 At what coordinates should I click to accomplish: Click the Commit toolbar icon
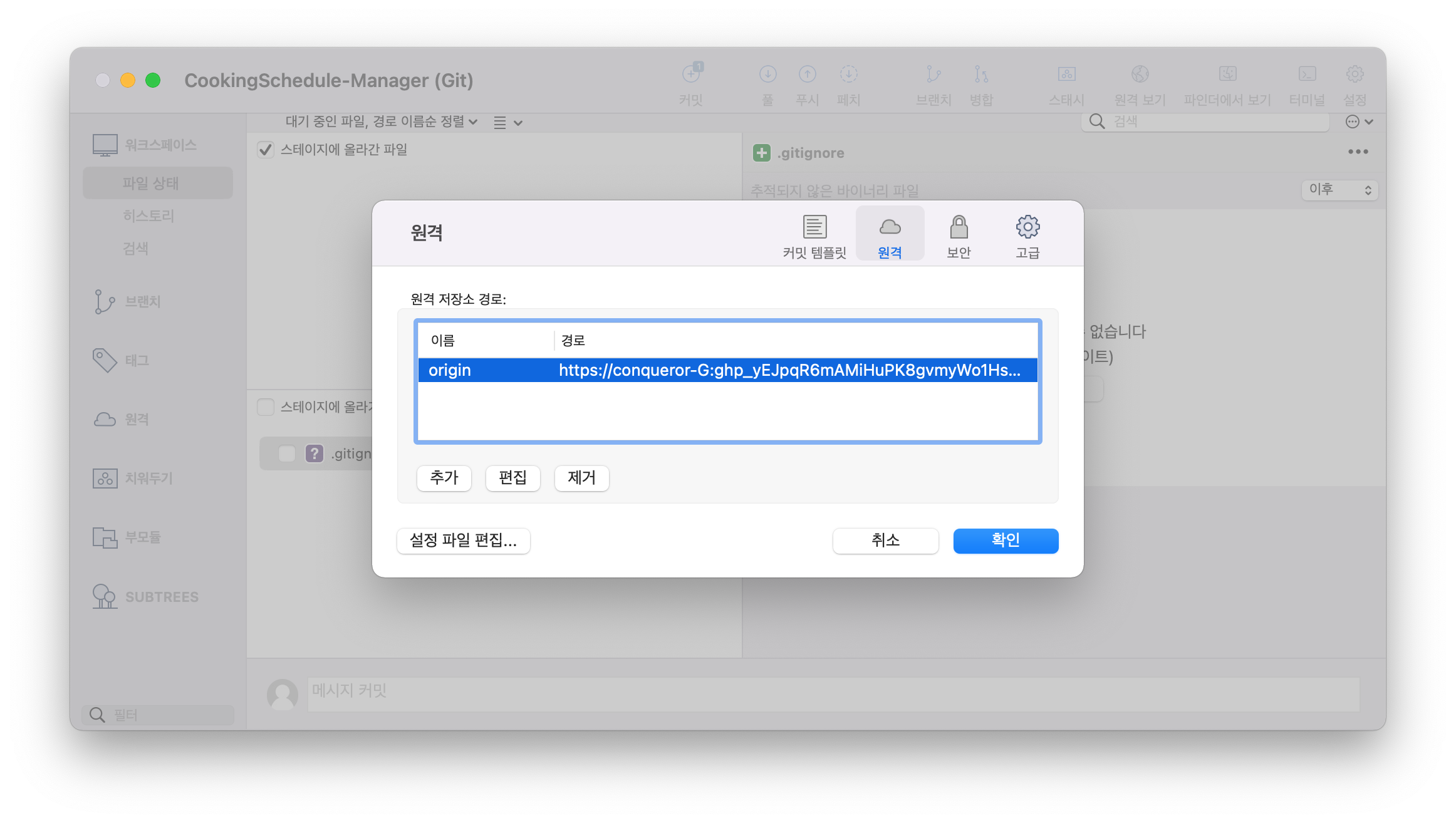point(691,75)
